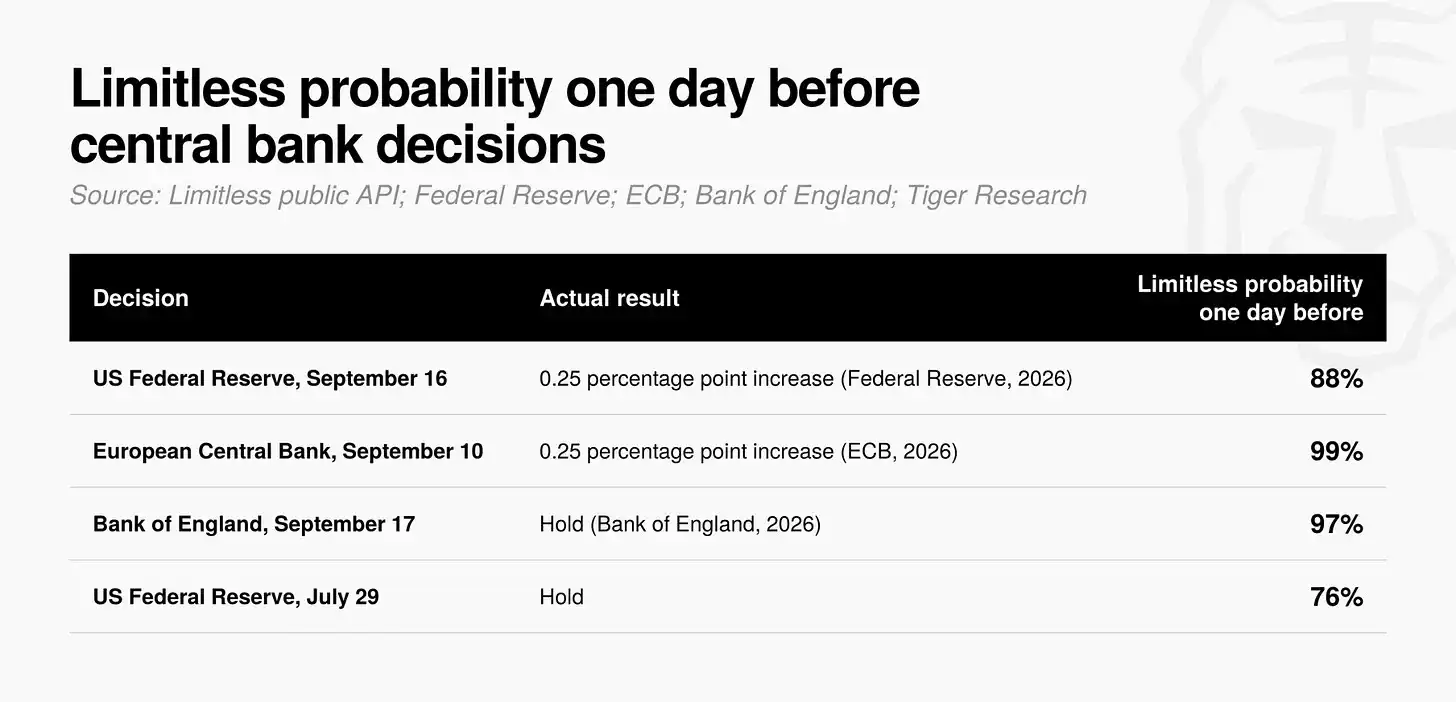
Task: Select the US Federal Reserve, September 16 row
Action: pos(728,379)
